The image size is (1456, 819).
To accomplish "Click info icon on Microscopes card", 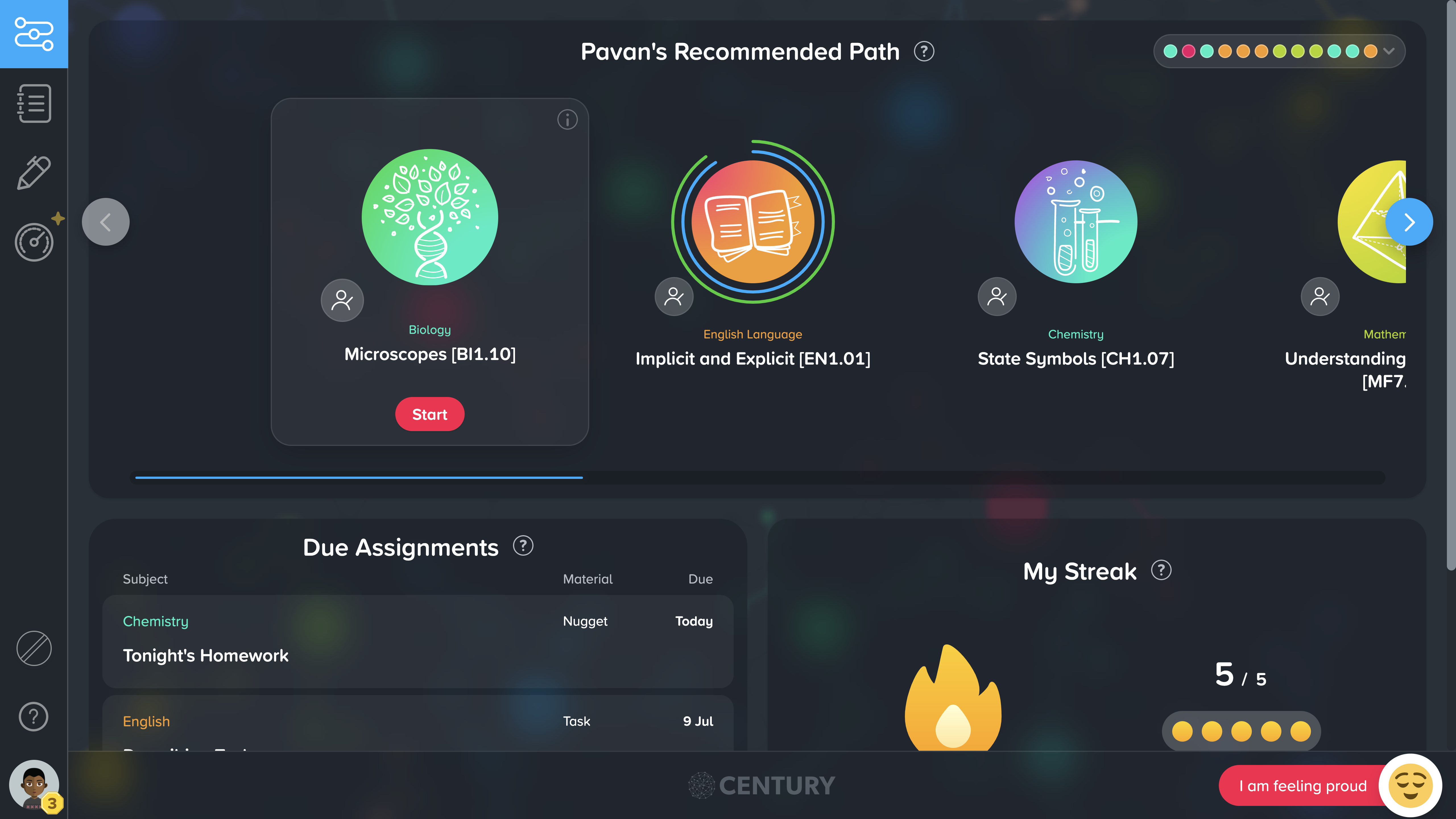I will click(x=568, y=119).
